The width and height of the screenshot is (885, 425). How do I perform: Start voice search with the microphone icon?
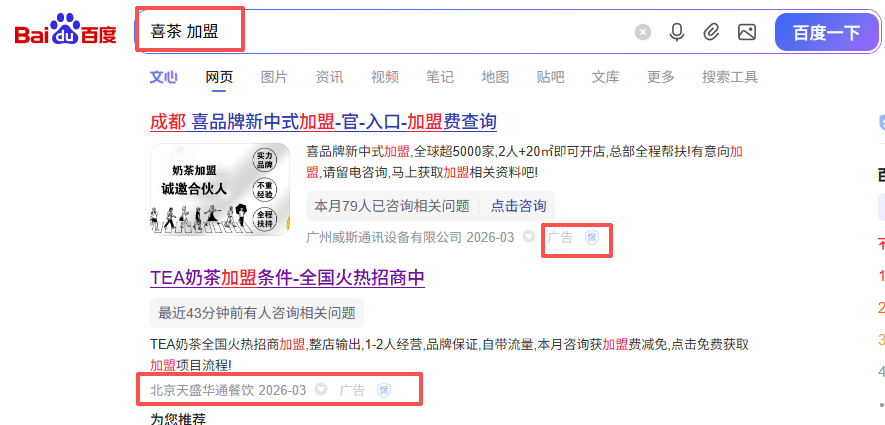(x=677, y=32)
